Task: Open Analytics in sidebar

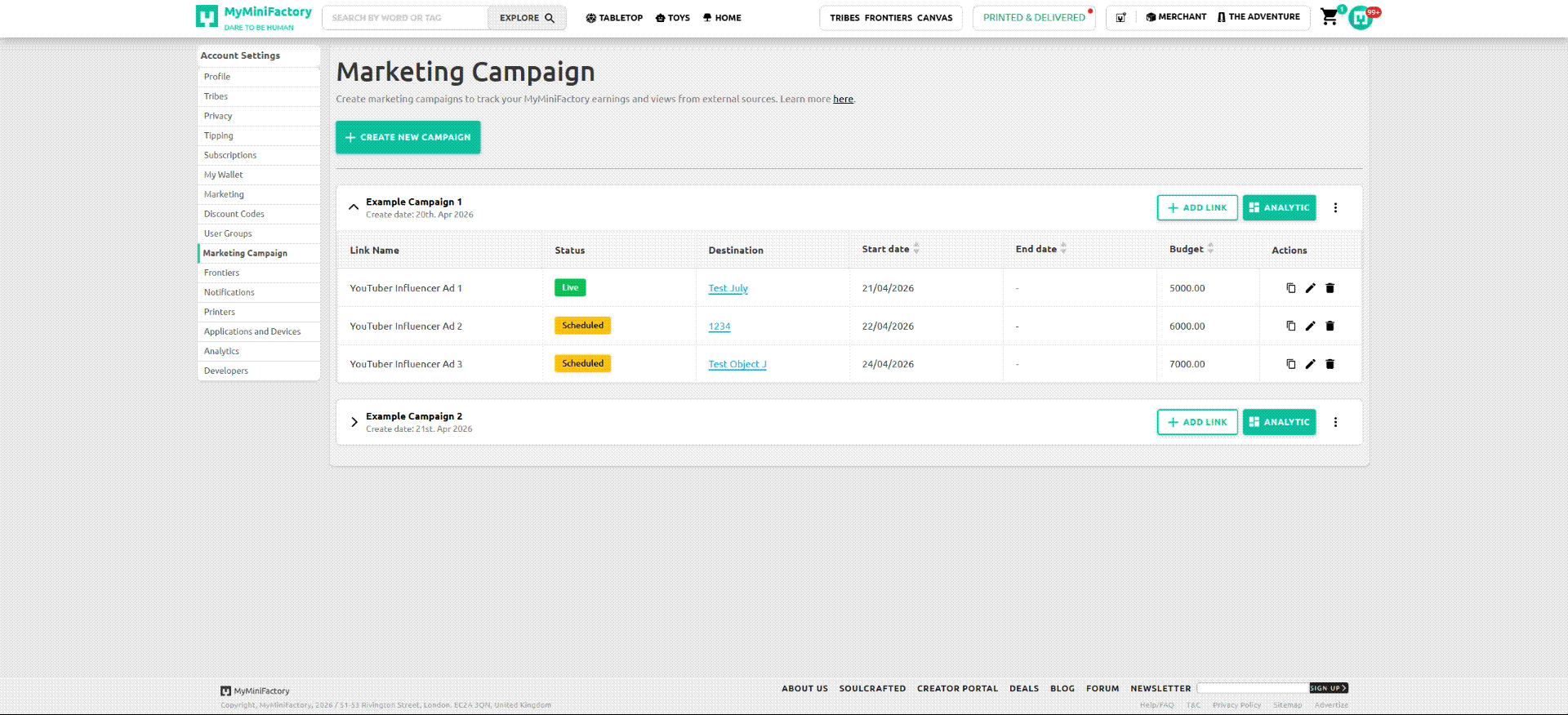Action: [259, 351]
